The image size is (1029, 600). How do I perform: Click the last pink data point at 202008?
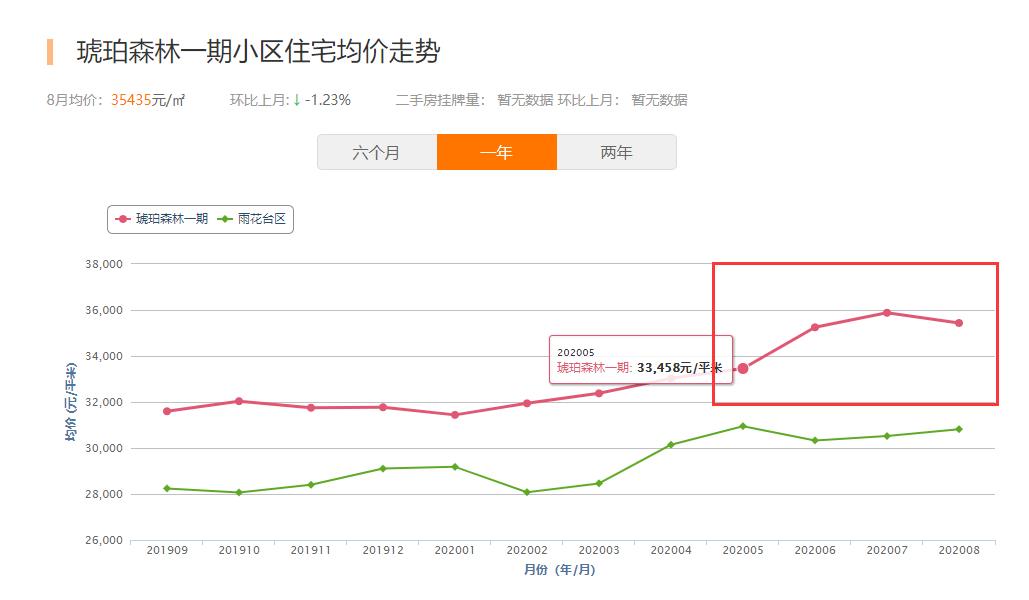(x=959, y=321)
